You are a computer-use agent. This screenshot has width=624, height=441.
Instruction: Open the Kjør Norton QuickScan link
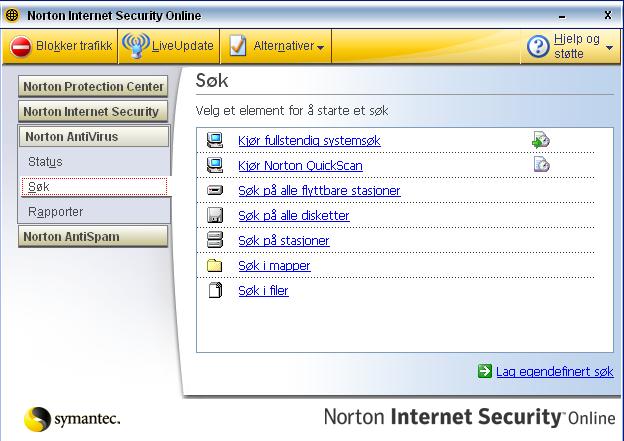(300, 166)
